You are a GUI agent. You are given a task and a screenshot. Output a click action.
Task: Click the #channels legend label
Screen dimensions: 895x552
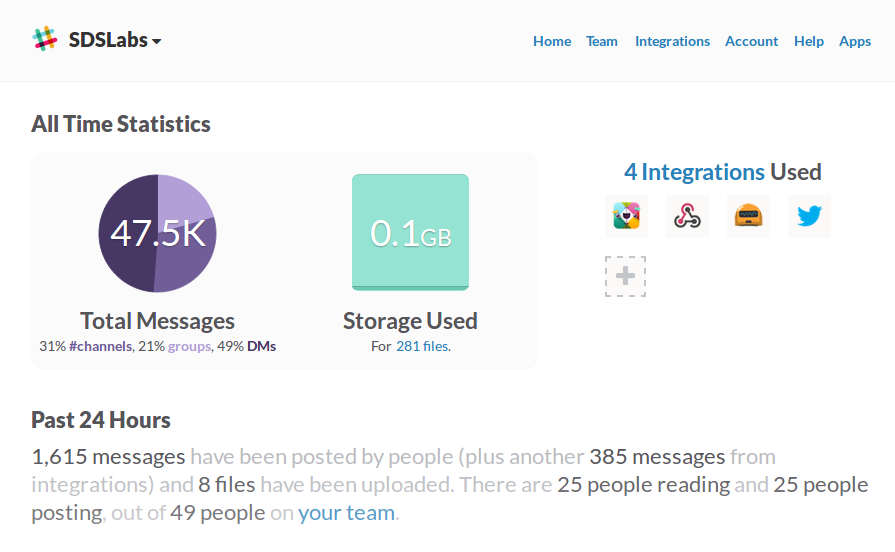100,346
